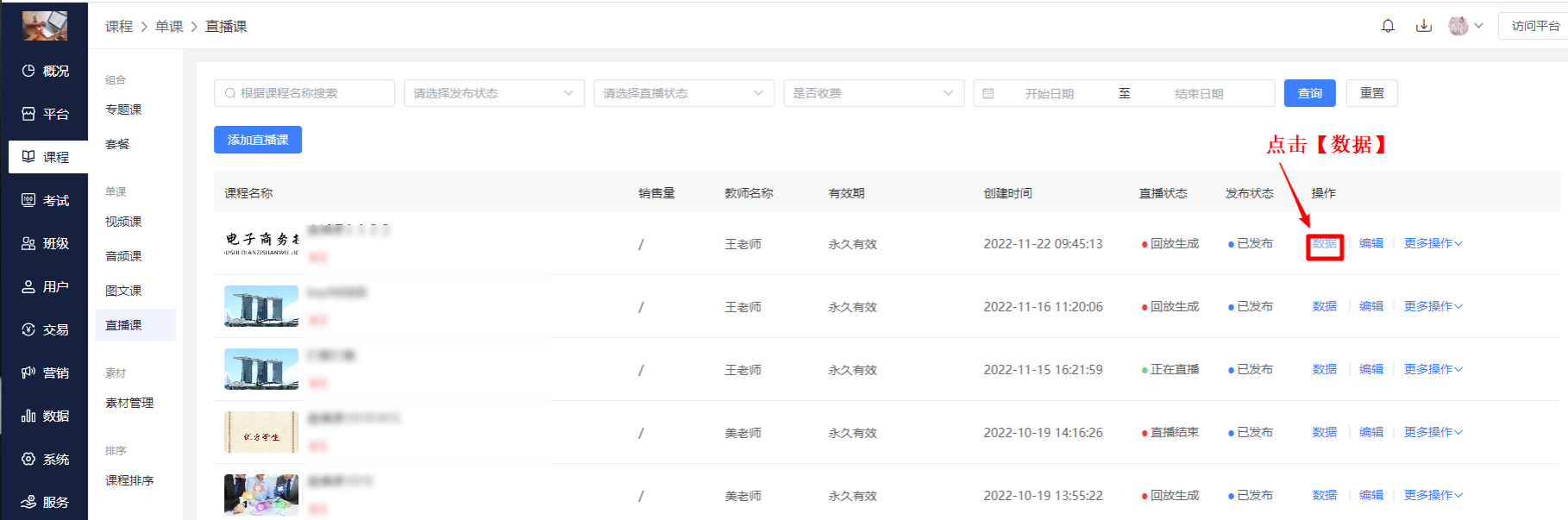Image resolution: width=1568 pixels, height=520 pixels.
Task: Open the 请选择发布状态 dropdown
Action: point(494,93)
